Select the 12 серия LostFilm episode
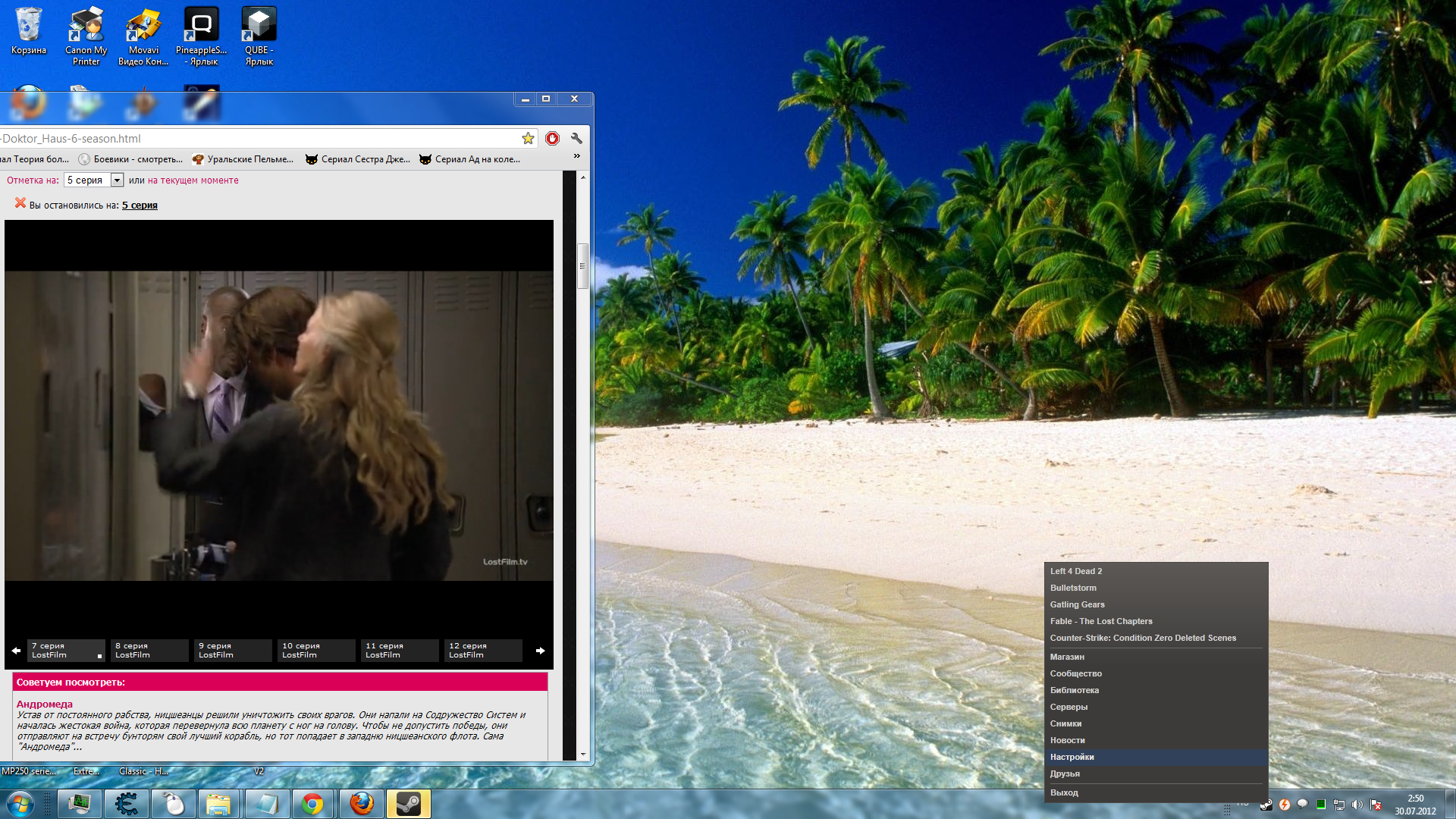Image resolution: width=1456 pixels, height=819 pixels. click(x=484, y=651)
